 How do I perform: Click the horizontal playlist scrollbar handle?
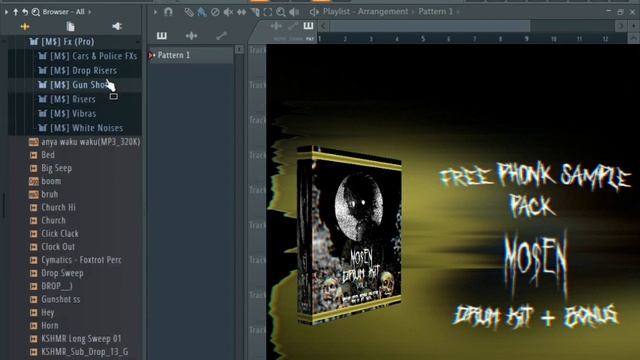click(x=430, y=26)
